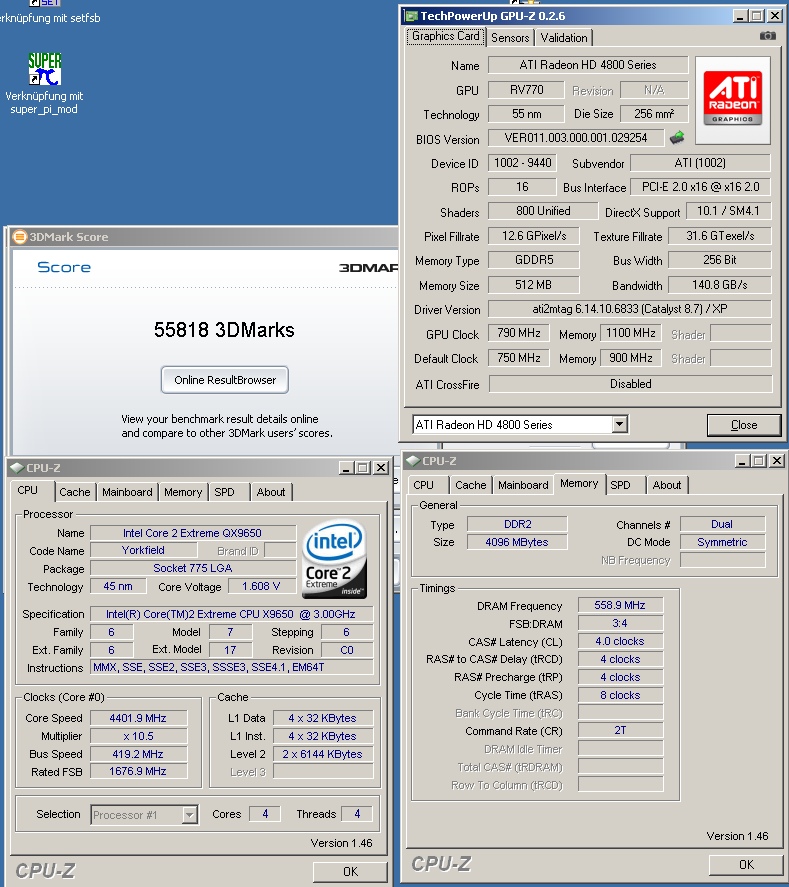Click the 3DMark Score window orange icon
The width and height of the screenshot is (789, 887).
[20, 236]
